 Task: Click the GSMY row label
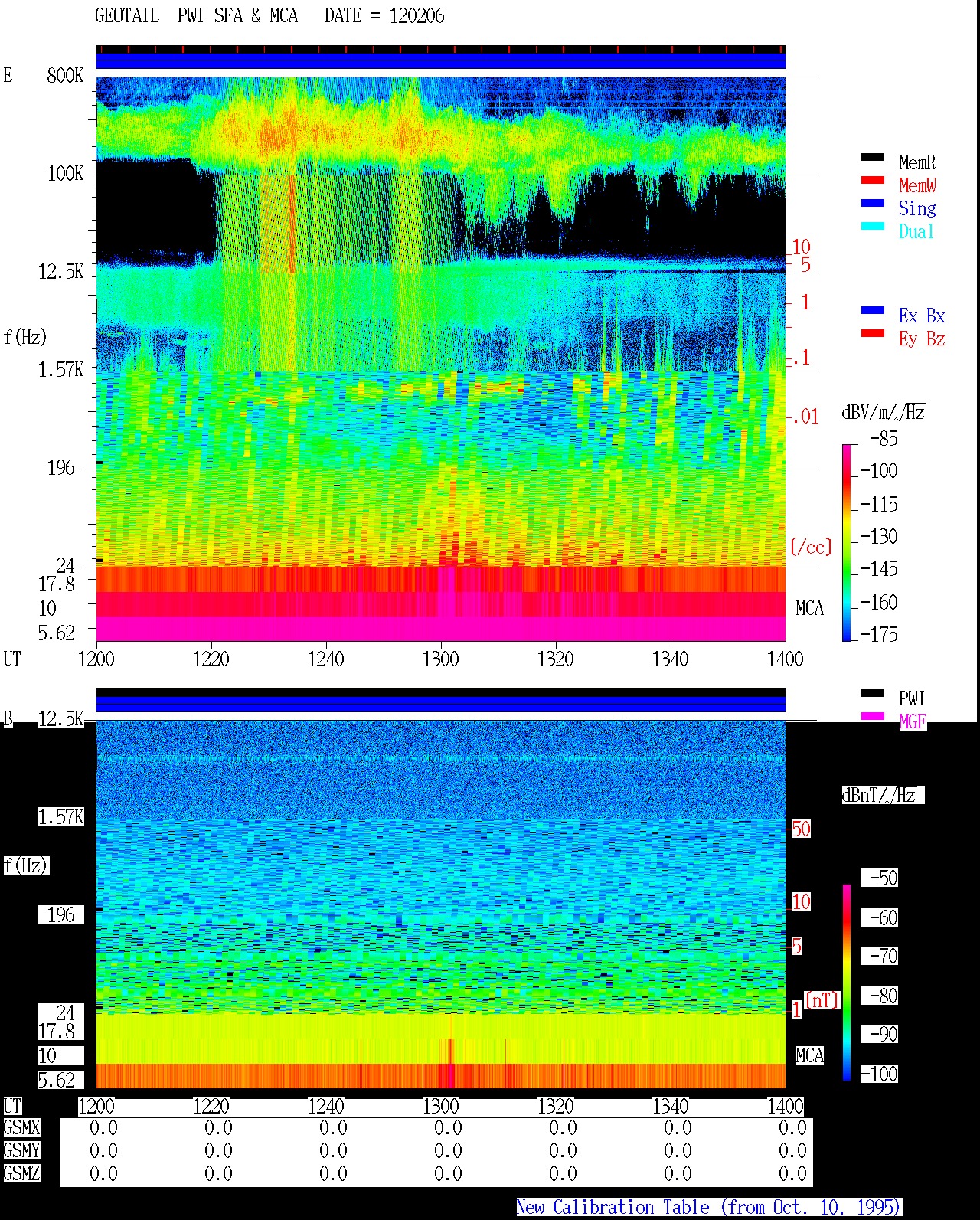pos(21,1150)
